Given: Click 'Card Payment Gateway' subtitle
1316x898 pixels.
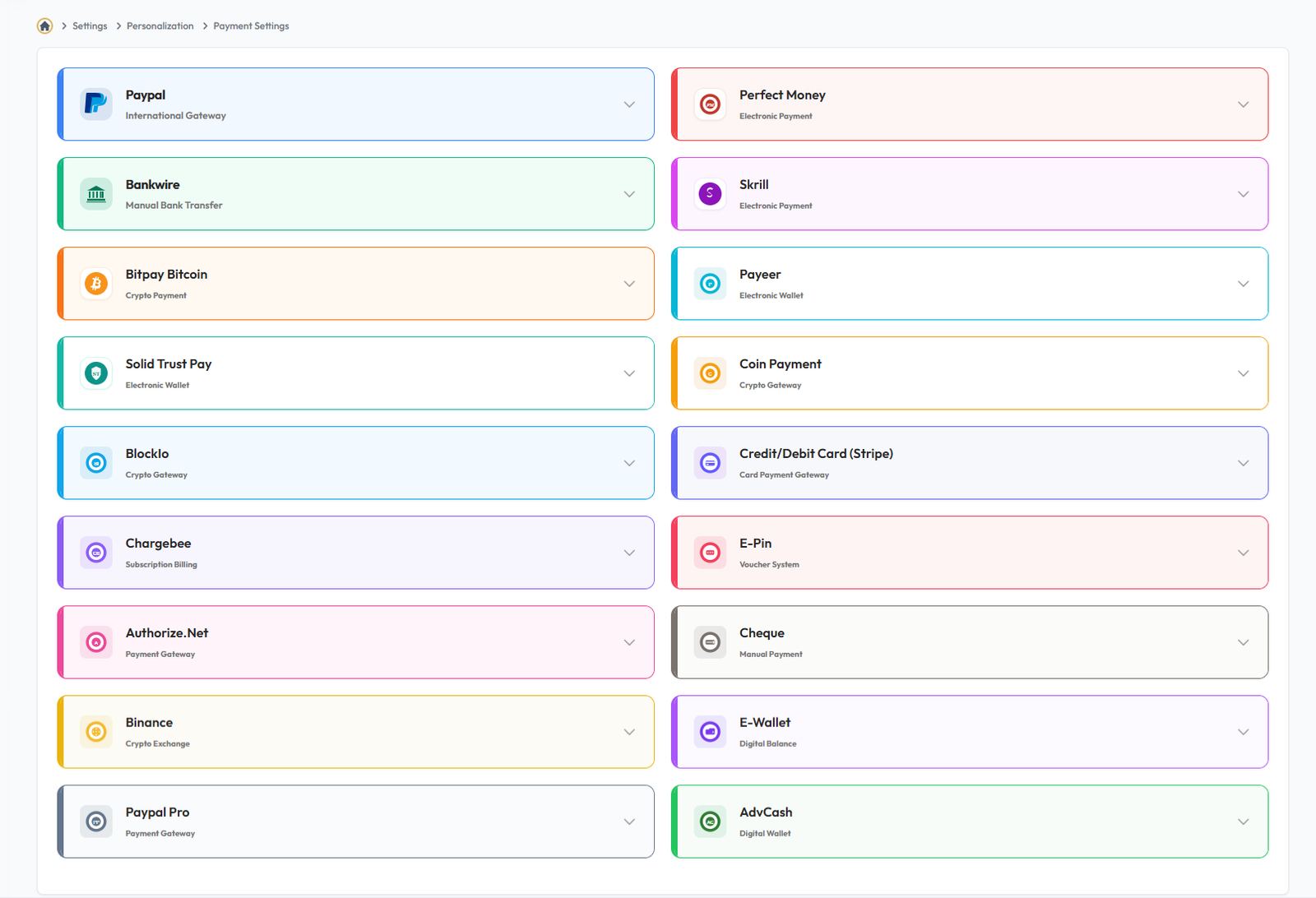Looking at the screenshot, I should click(x=784, y=475).
